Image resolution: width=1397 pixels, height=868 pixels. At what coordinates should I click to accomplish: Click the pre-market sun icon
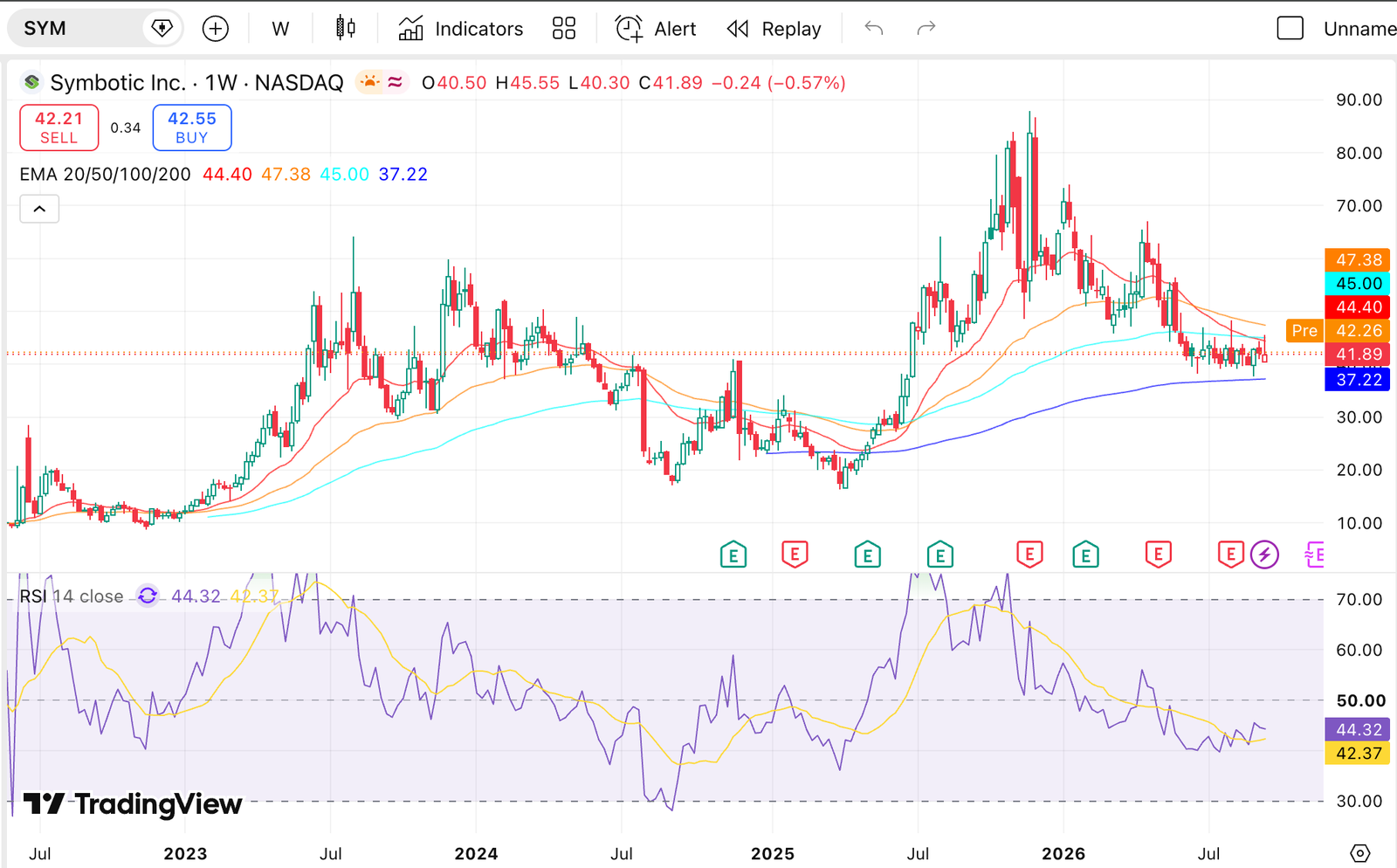369,82
